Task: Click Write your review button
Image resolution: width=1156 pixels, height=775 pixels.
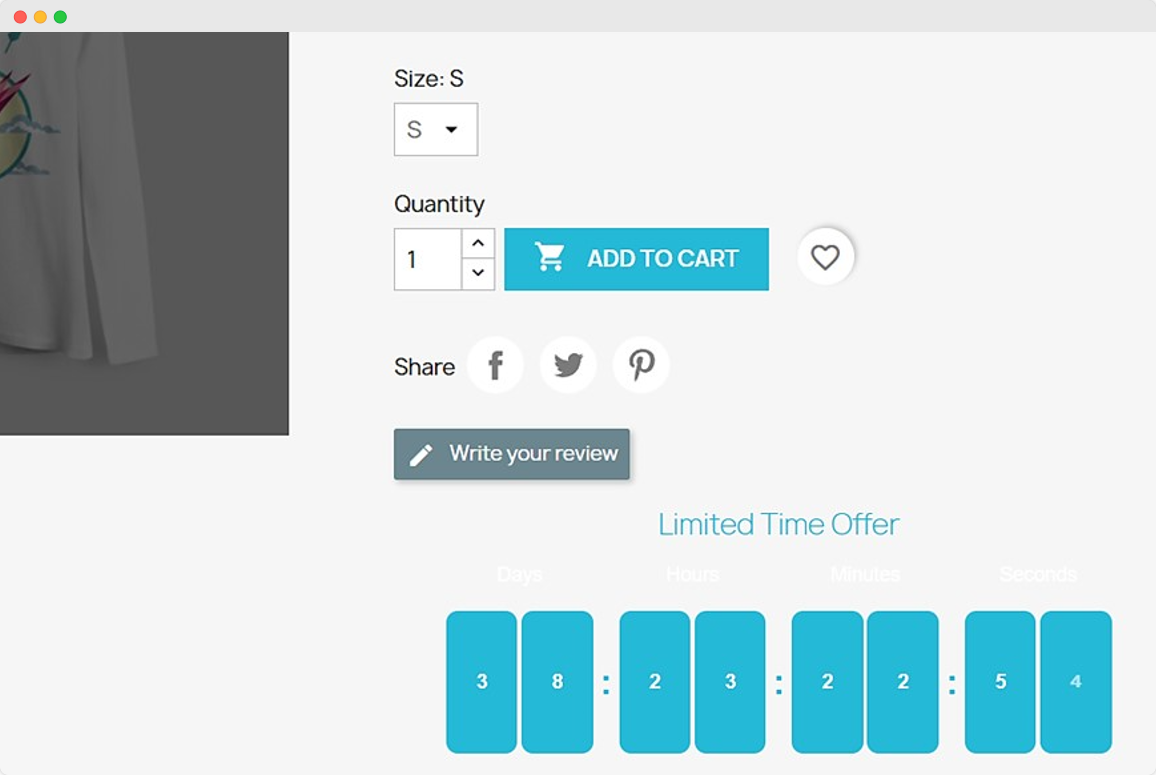Action: tap(511, 454)
